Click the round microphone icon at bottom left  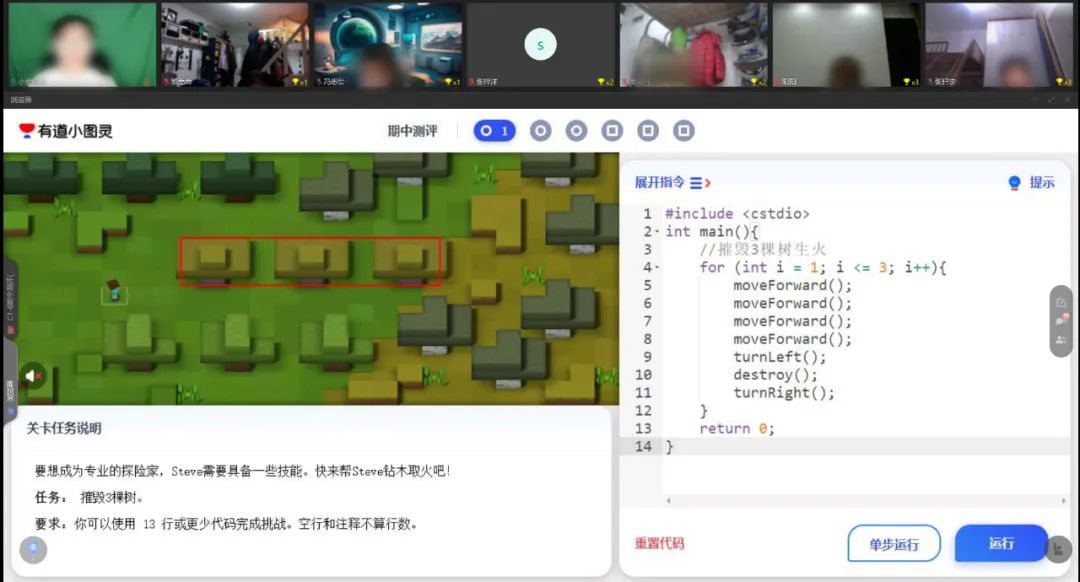pos(33,550)
